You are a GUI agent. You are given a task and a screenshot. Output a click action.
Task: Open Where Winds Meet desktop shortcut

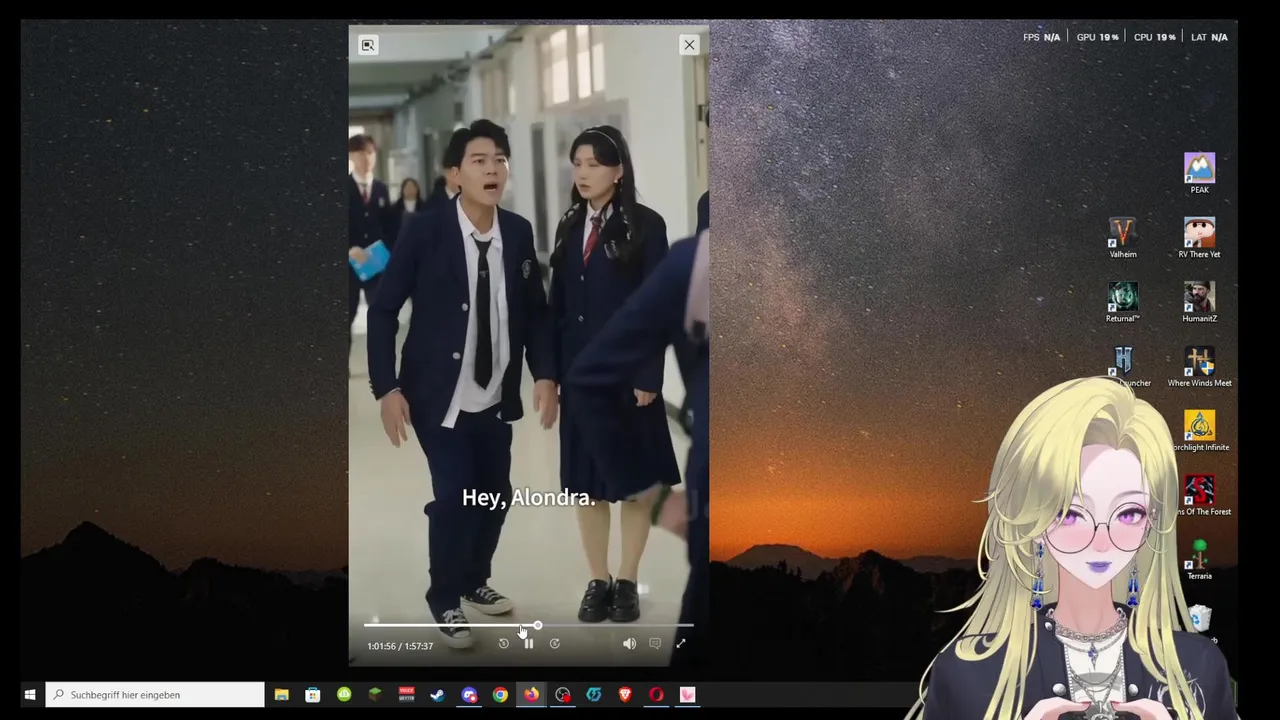(1199, 367)
